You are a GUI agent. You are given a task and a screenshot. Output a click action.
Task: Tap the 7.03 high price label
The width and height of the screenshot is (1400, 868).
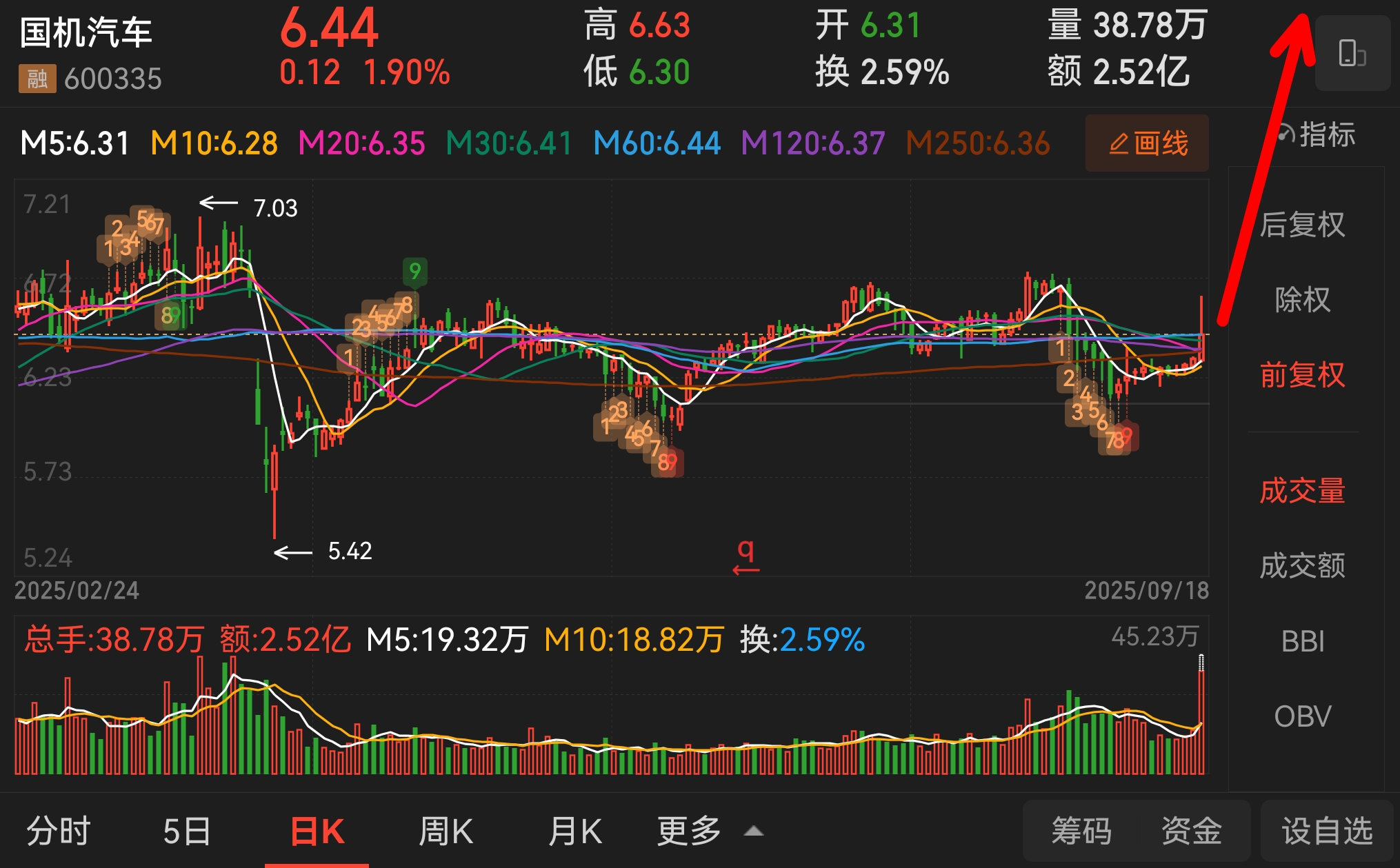coord(275,208)
